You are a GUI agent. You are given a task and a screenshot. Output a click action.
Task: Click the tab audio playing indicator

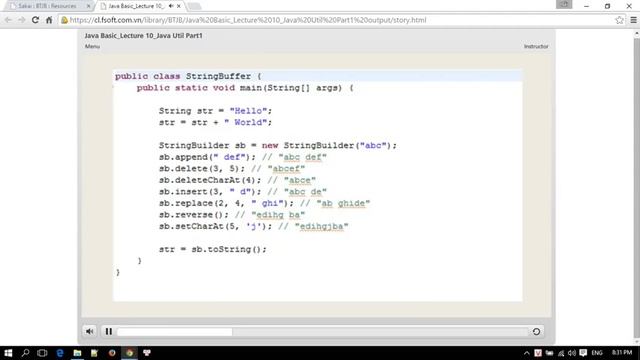click(171, 6)
